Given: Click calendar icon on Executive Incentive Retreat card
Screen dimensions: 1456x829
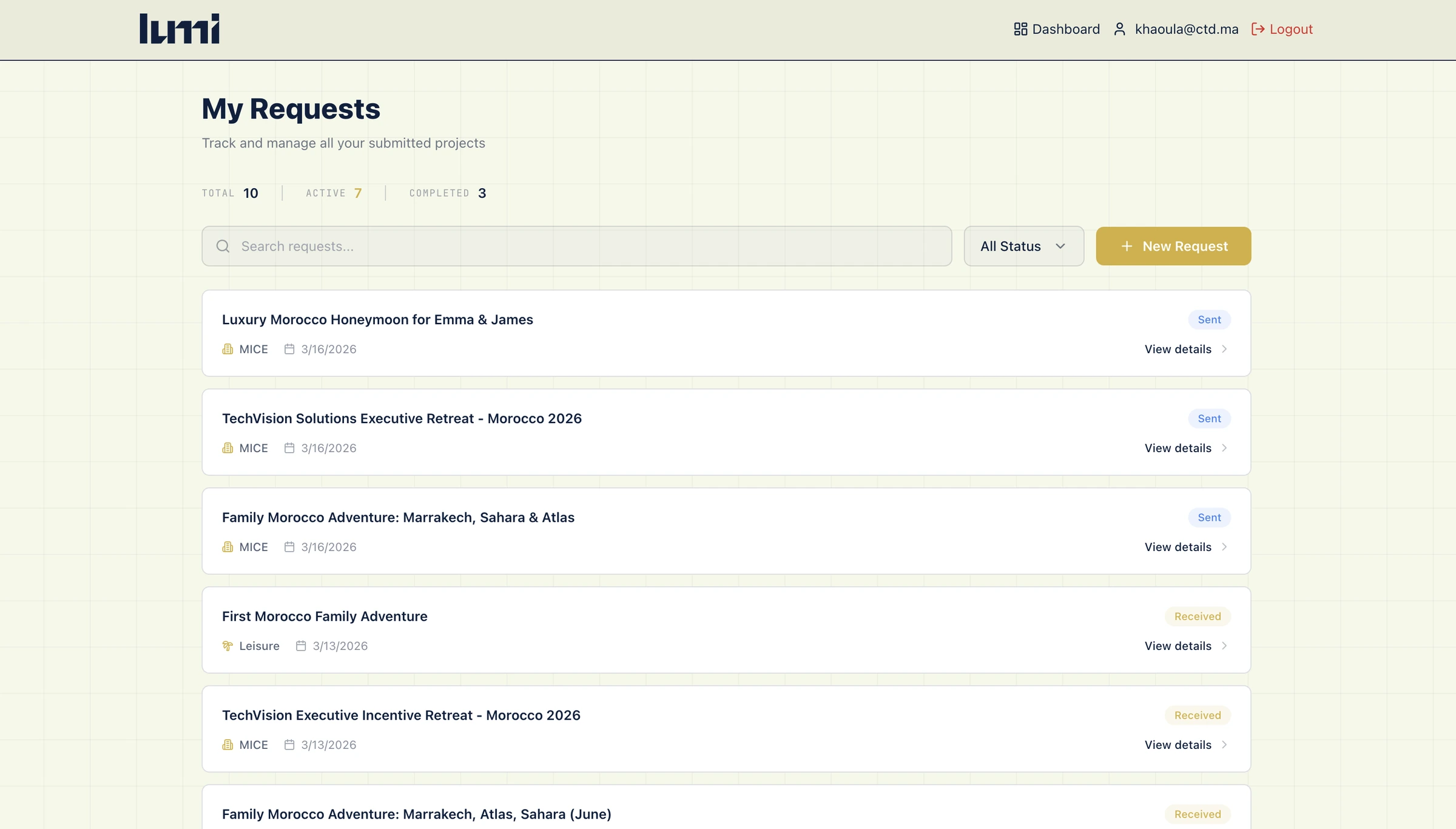Looking at the screenshot, I should point(289,745).
